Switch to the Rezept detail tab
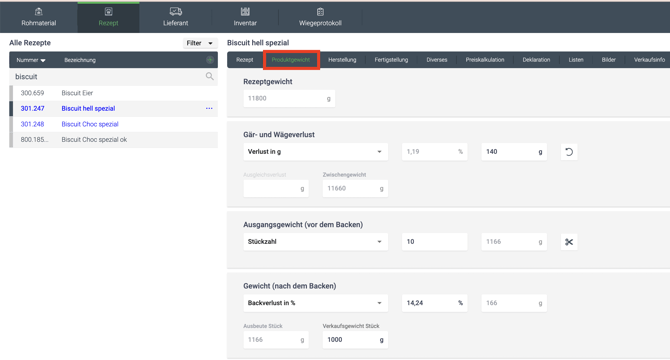 tap(244, 60)
